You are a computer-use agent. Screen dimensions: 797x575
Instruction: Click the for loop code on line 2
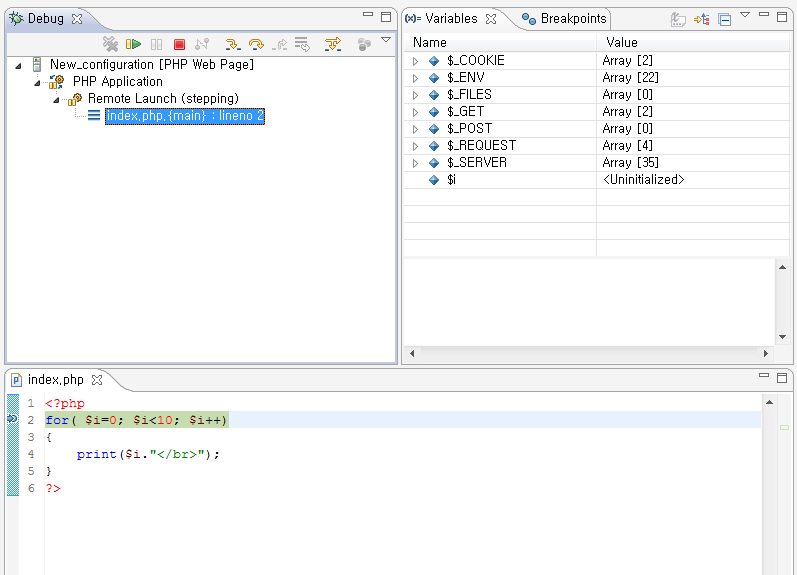pos(136,420)
